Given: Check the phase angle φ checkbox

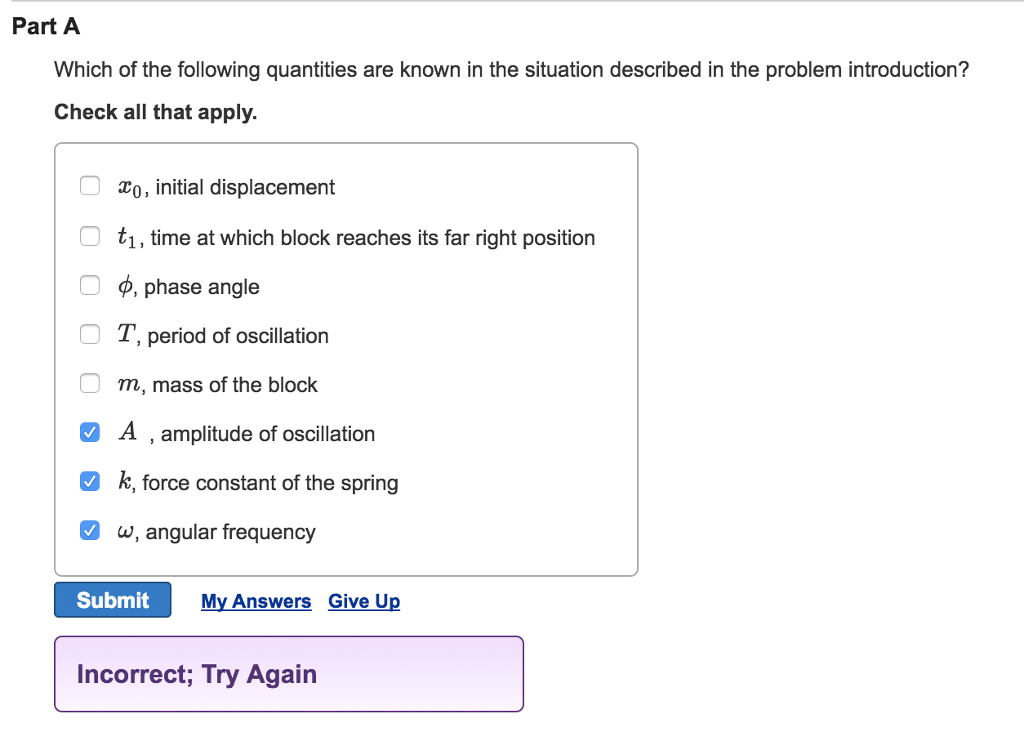Looking at the screenshot, I should pos(89,285).
